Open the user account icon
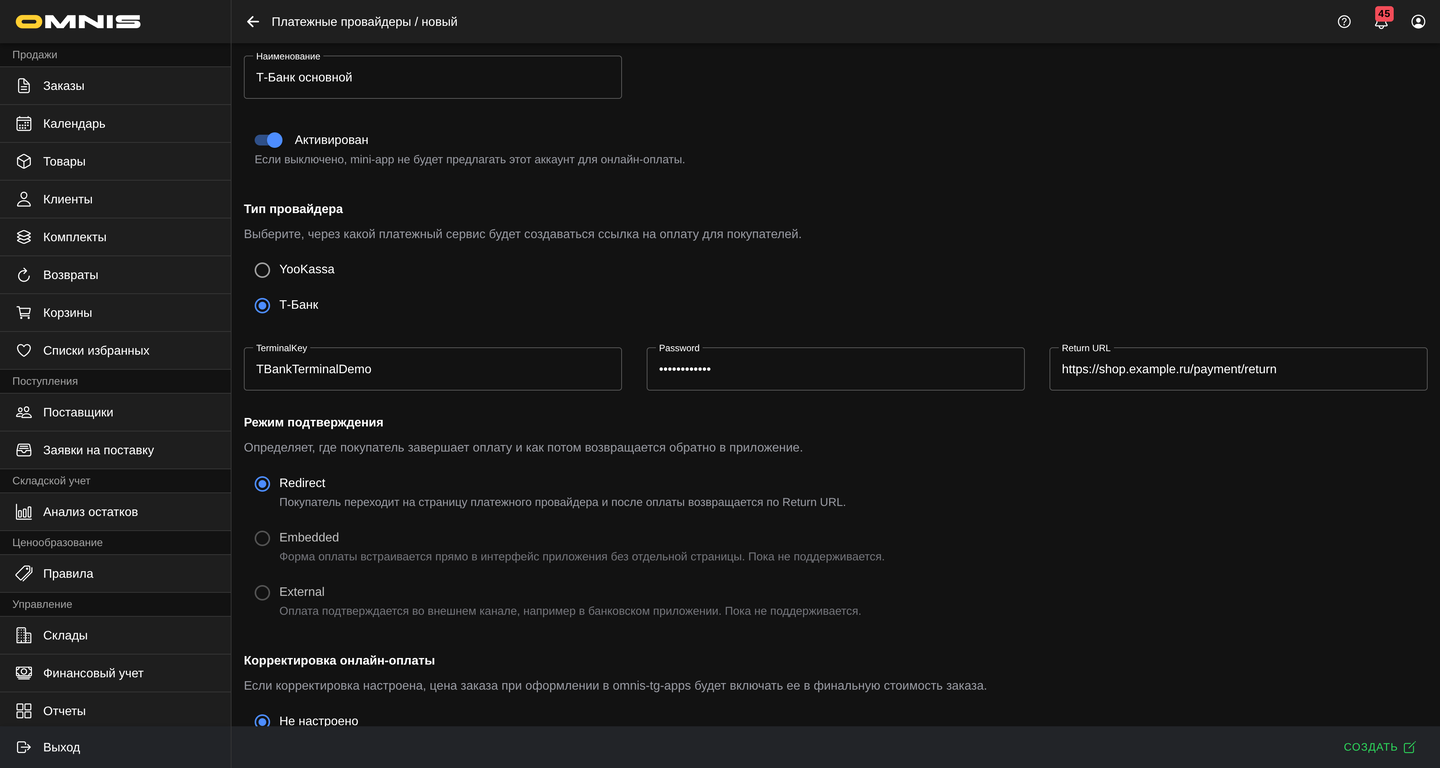The height and width of the screenshot is (768, 1440). click(1418, 21)
